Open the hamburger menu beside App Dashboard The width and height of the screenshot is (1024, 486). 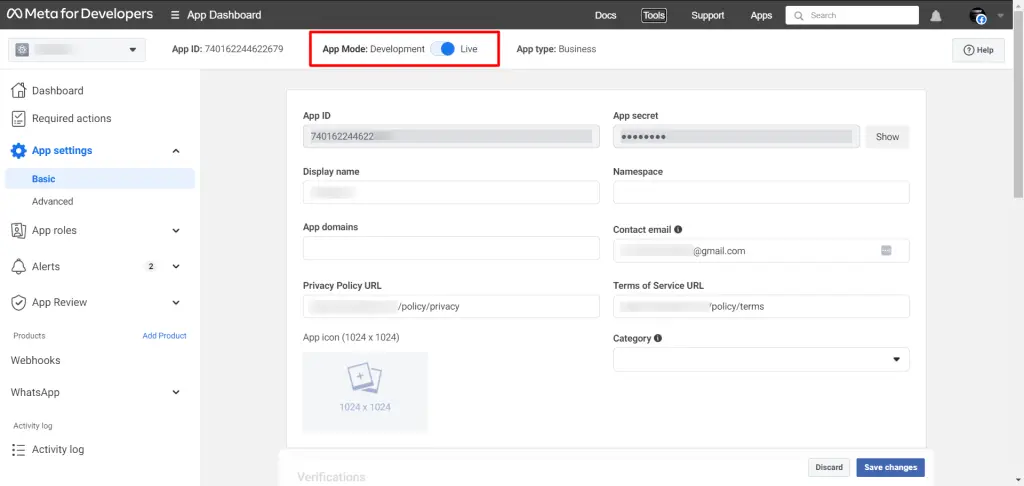coord(174,15)
